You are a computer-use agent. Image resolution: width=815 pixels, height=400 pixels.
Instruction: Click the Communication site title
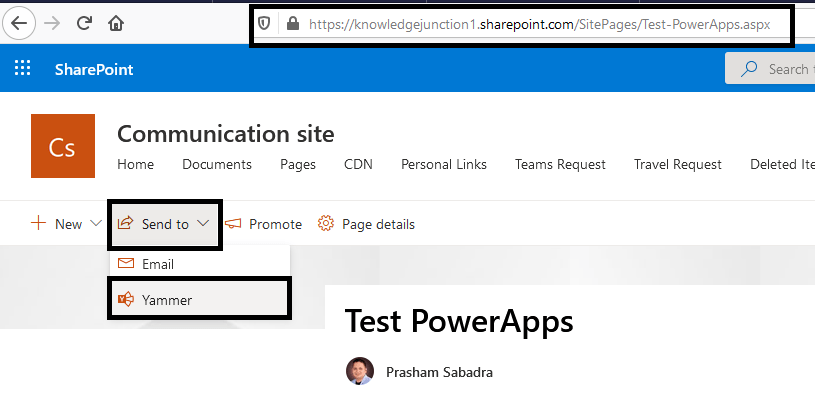click(x=226, y=134)
